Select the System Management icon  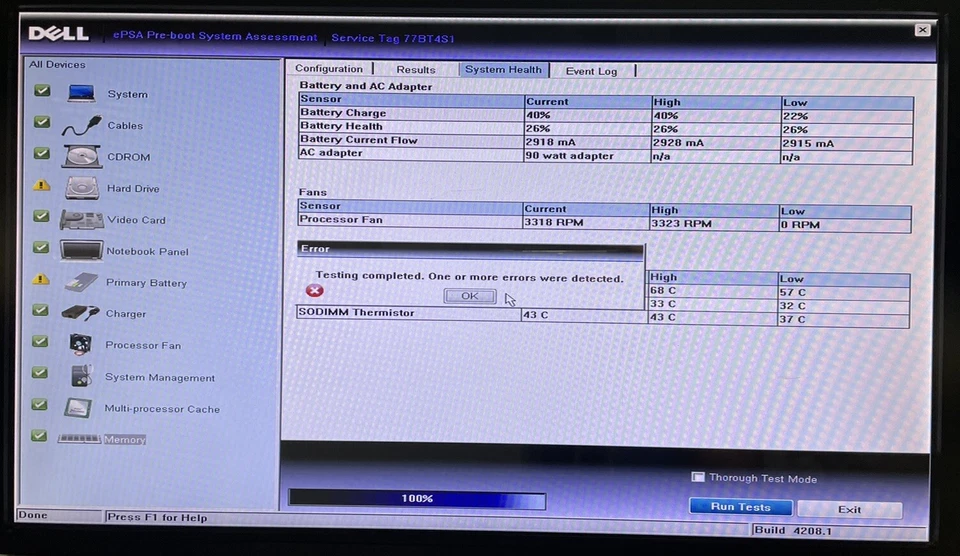(81, 375)
